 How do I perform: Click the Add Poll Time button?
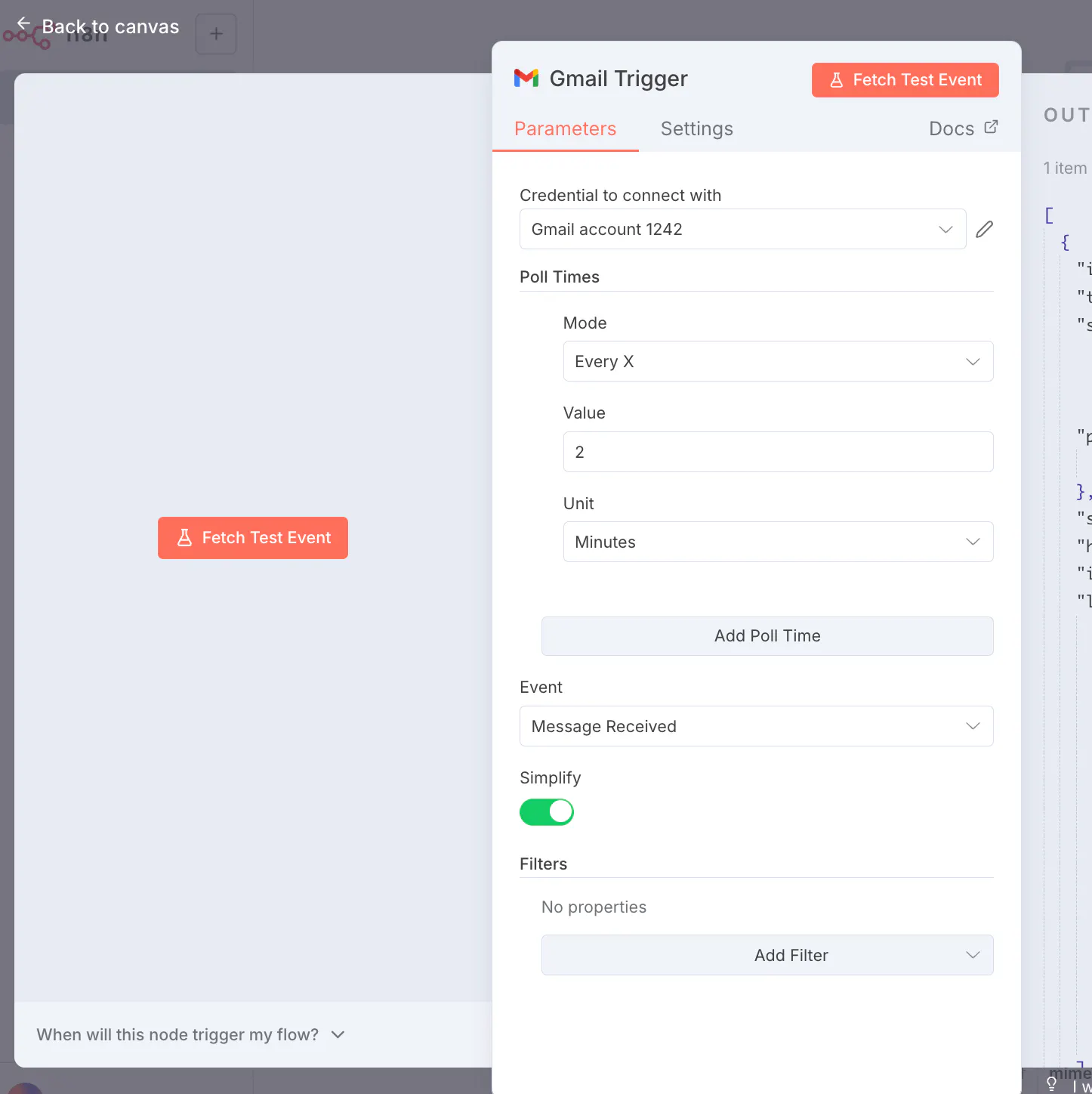[767, 636]
